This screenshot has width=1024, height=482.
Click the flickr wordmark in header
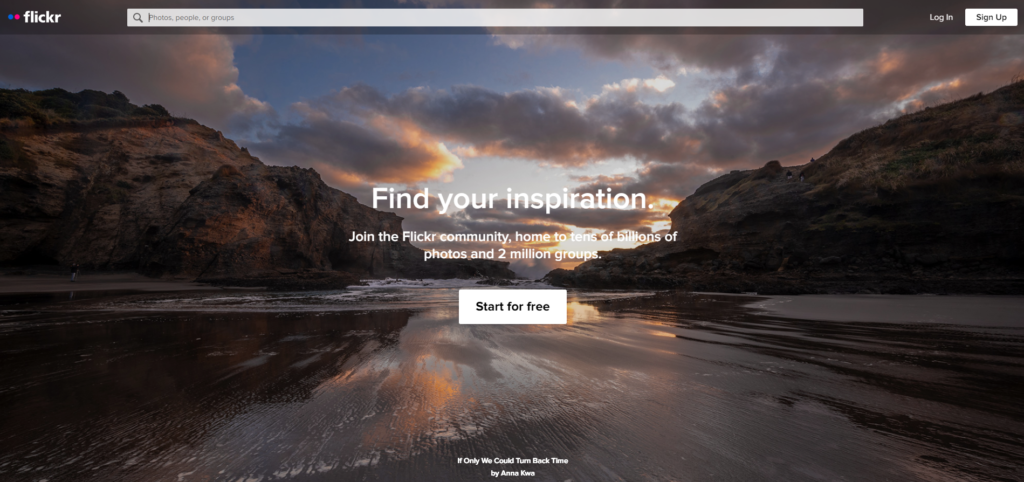[42, 17]
